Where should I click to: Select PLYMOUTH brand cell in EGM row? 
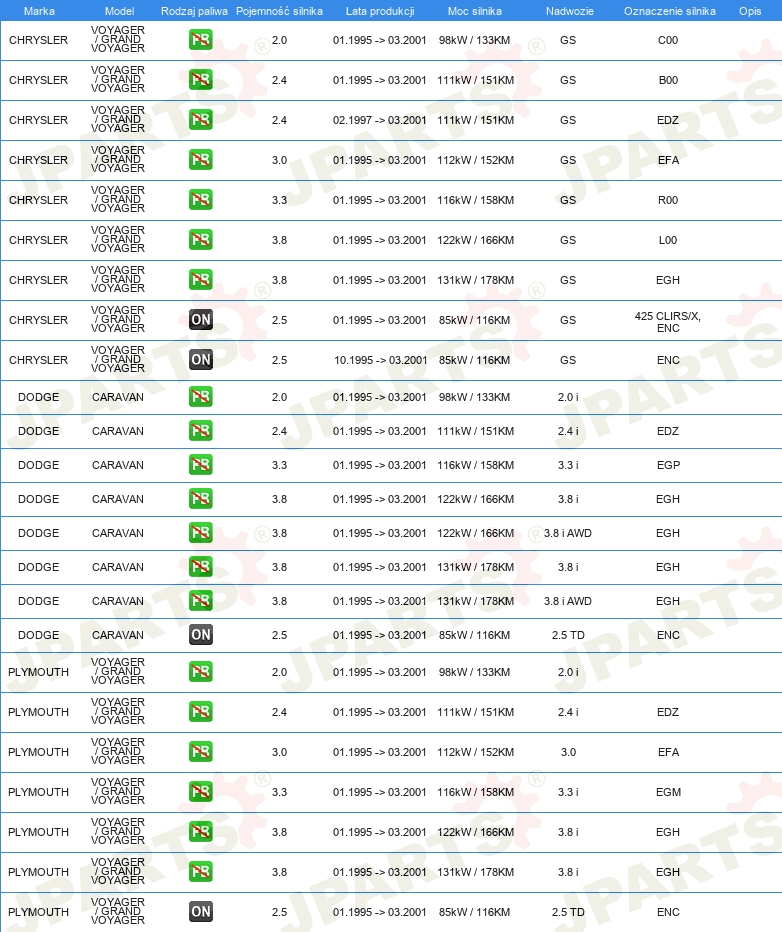pos(39,792)
